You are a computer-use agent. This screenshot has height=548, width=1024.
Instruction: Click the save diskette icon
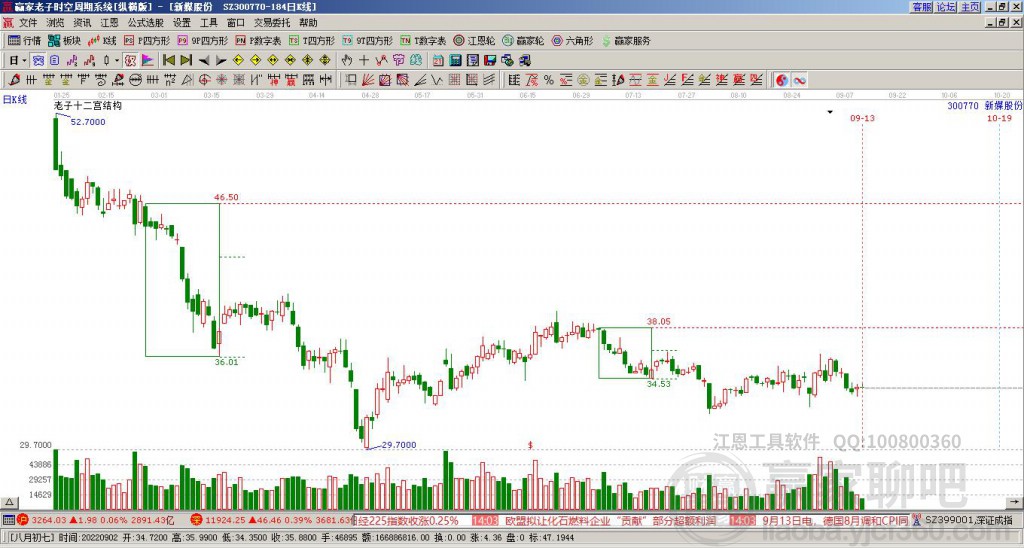(x=490, y=61)
